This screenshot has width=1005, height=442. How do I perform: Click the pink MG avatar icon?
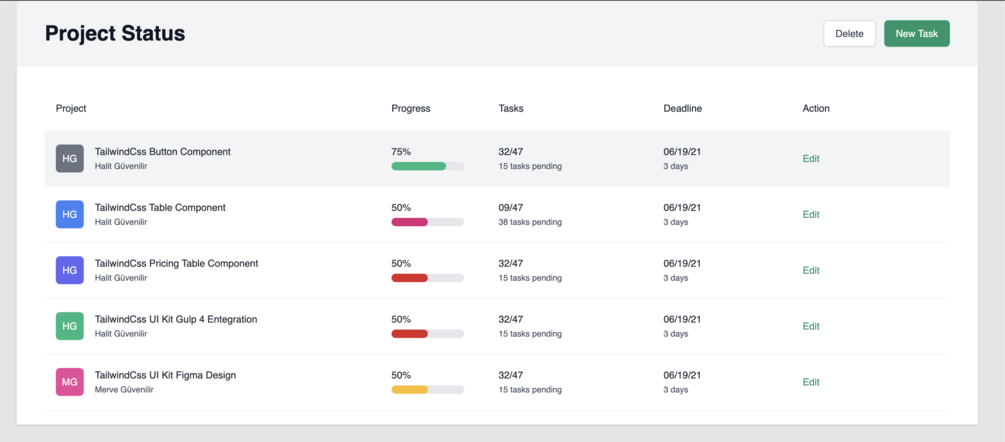tap(70, 382)
